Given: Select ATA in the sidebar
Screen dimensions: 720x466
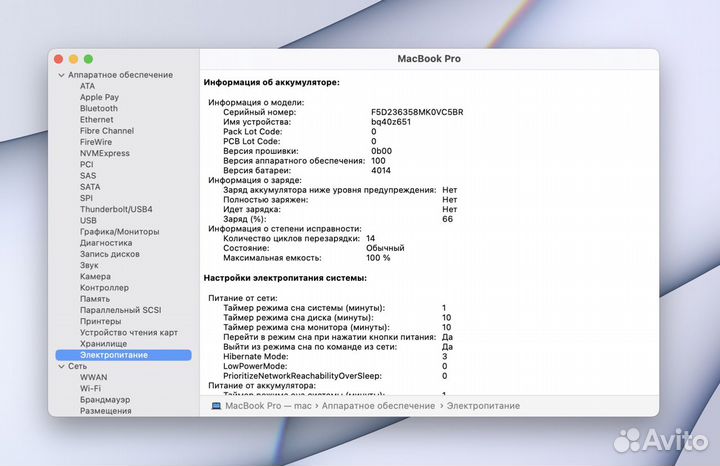Looking at the screenshot, I should pyautogui.click(x=87, y=86).
